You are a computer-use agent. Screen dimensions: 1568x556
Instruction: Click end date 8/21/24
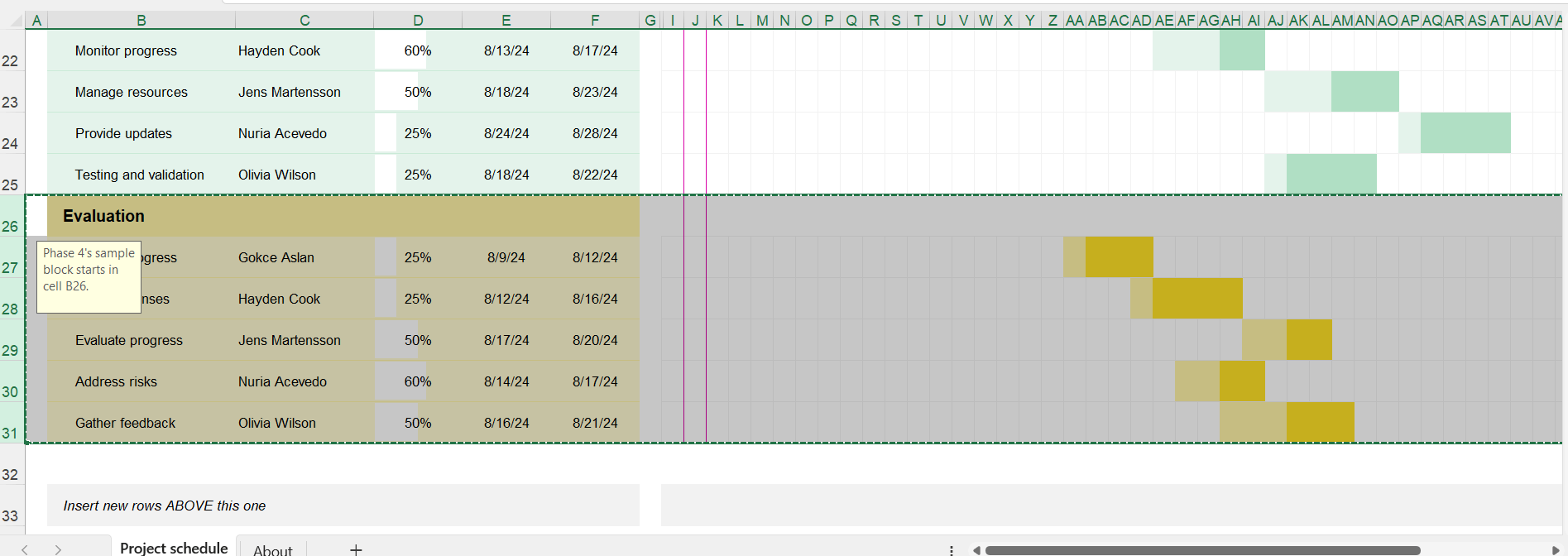(595, 423)
